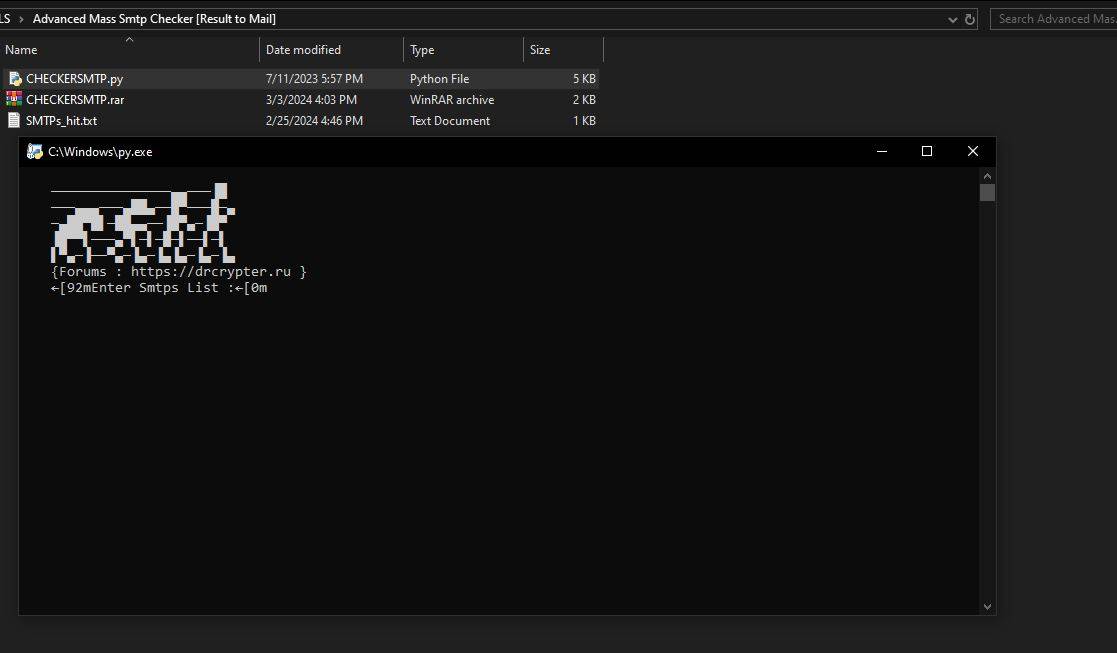The height and width of the screenshot is (653, 1117).
Task: Minimize the py.exe console window
Action: [x=882, y=151]
